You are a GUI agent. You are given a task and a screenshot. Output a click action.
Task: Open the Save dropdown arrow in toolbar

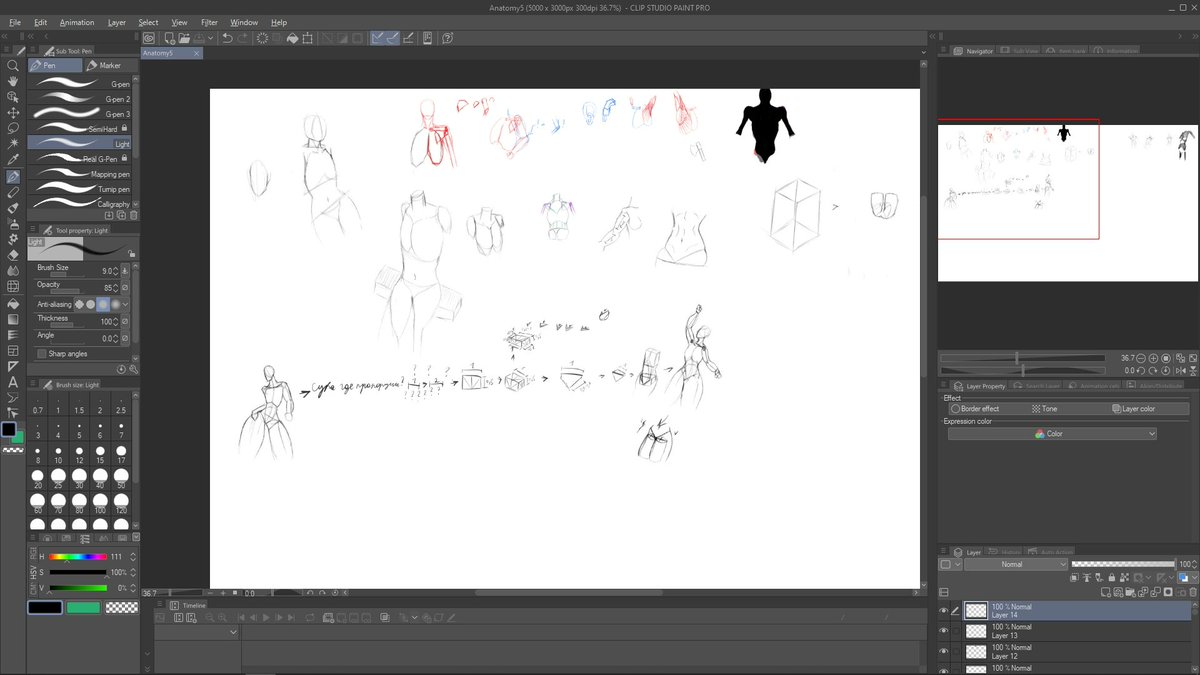click(x=210, y=38)
